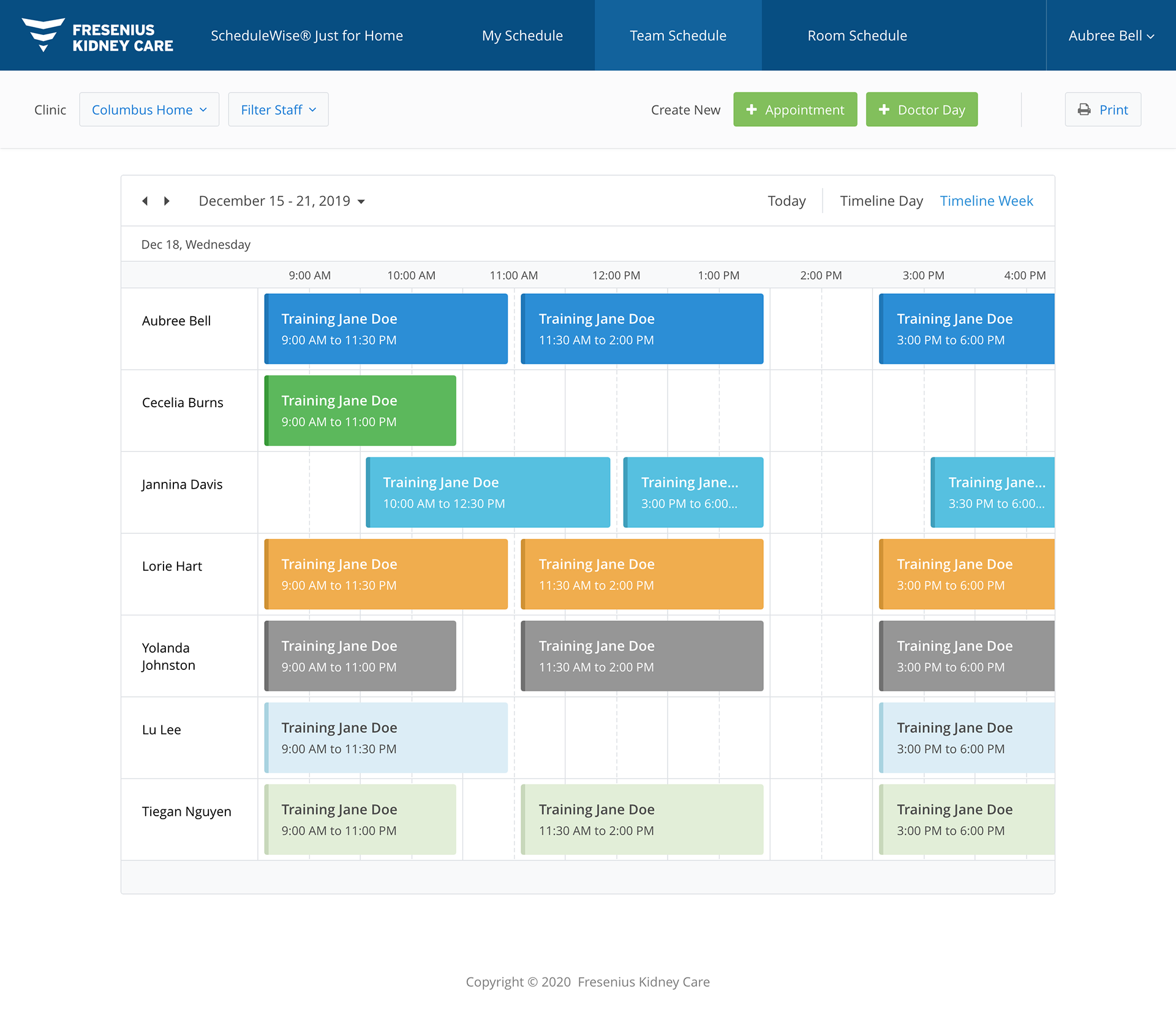The image size is (1176, 1033).
Task: Click plus icon on Appointment button
Action: pos(752,110)
